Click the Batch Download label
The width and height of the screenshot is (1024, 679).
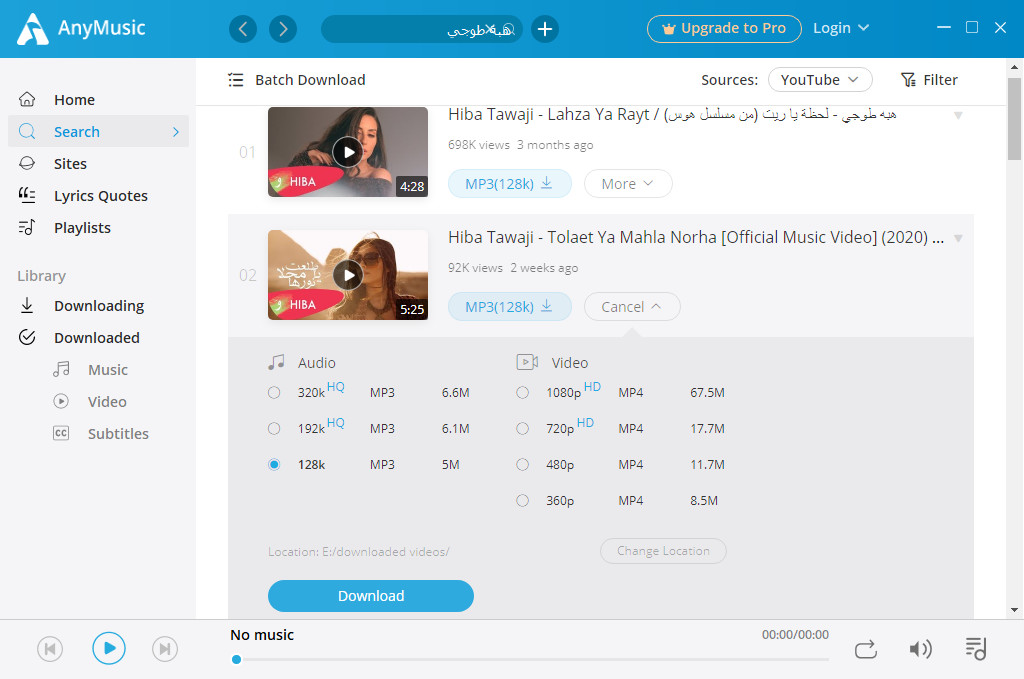click(310, 80)
